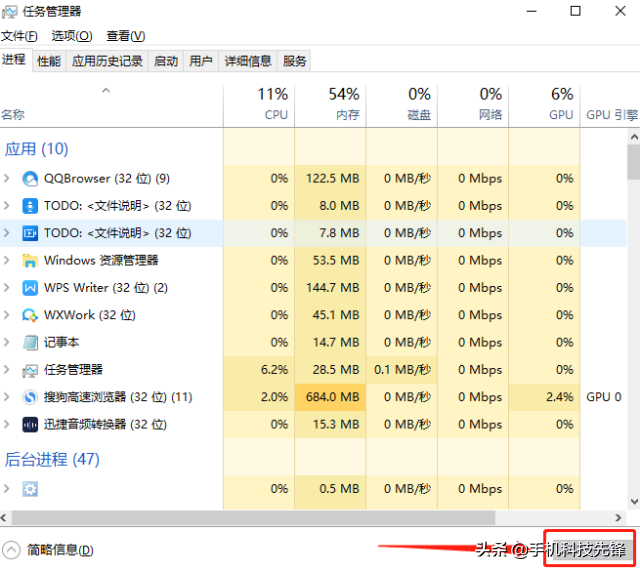Expand the WPS Writer process group

click(7, 288)
